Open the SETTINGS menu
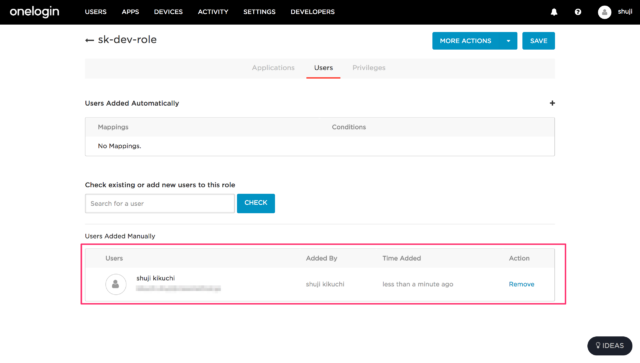This screenshot has width=640, height=363. coord(259,12)
